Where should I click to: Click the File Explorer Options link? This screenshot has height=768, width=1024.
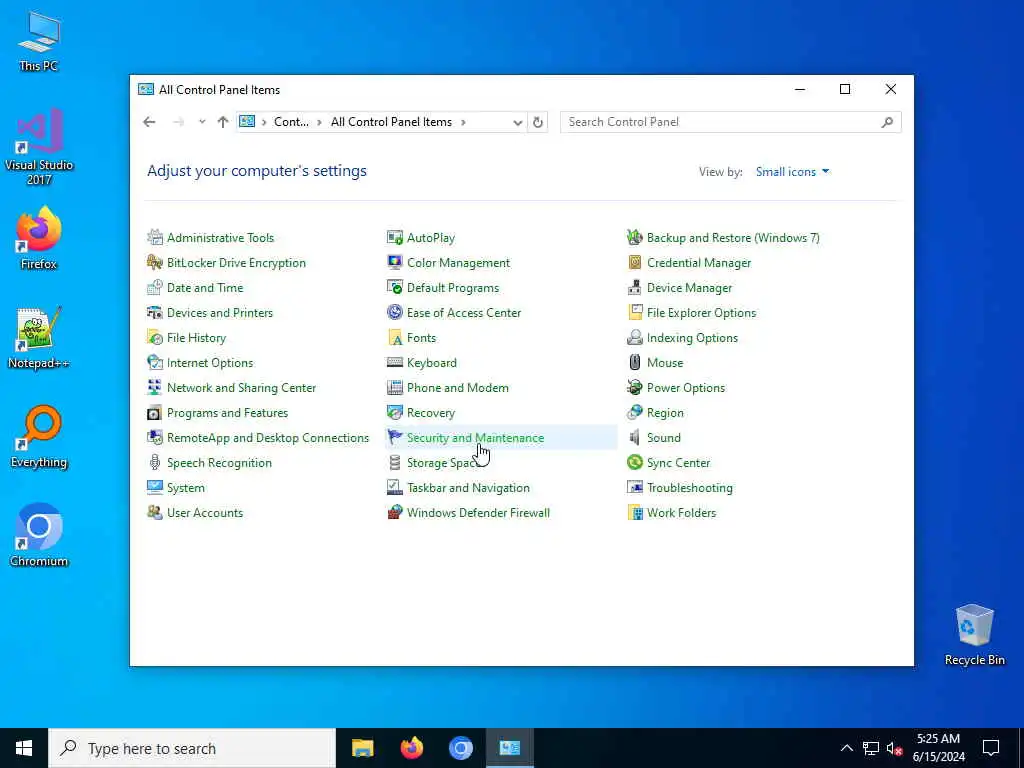pyautogui.click(x=701, y=313)
